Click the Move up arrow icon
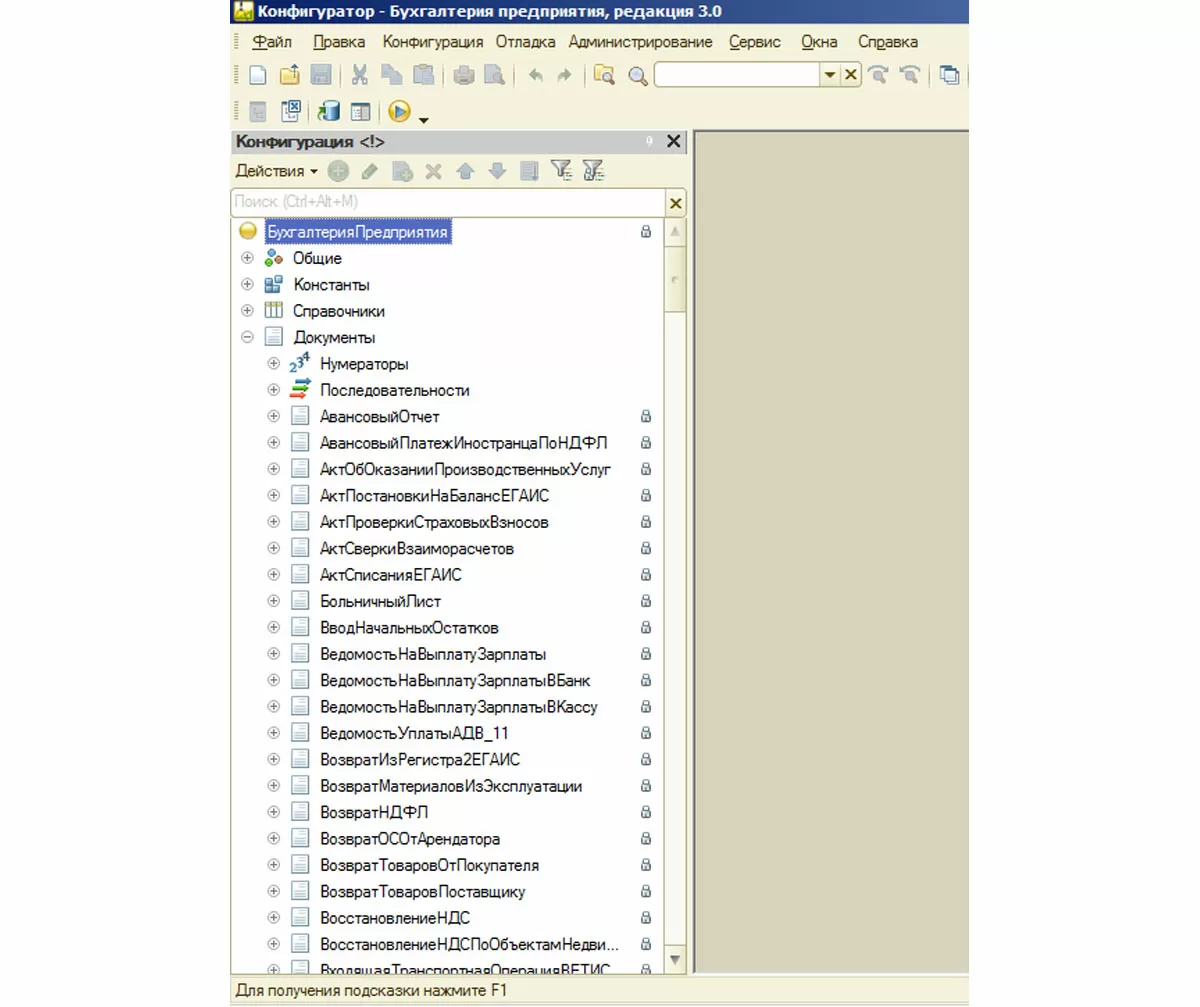 click(464, 172)
